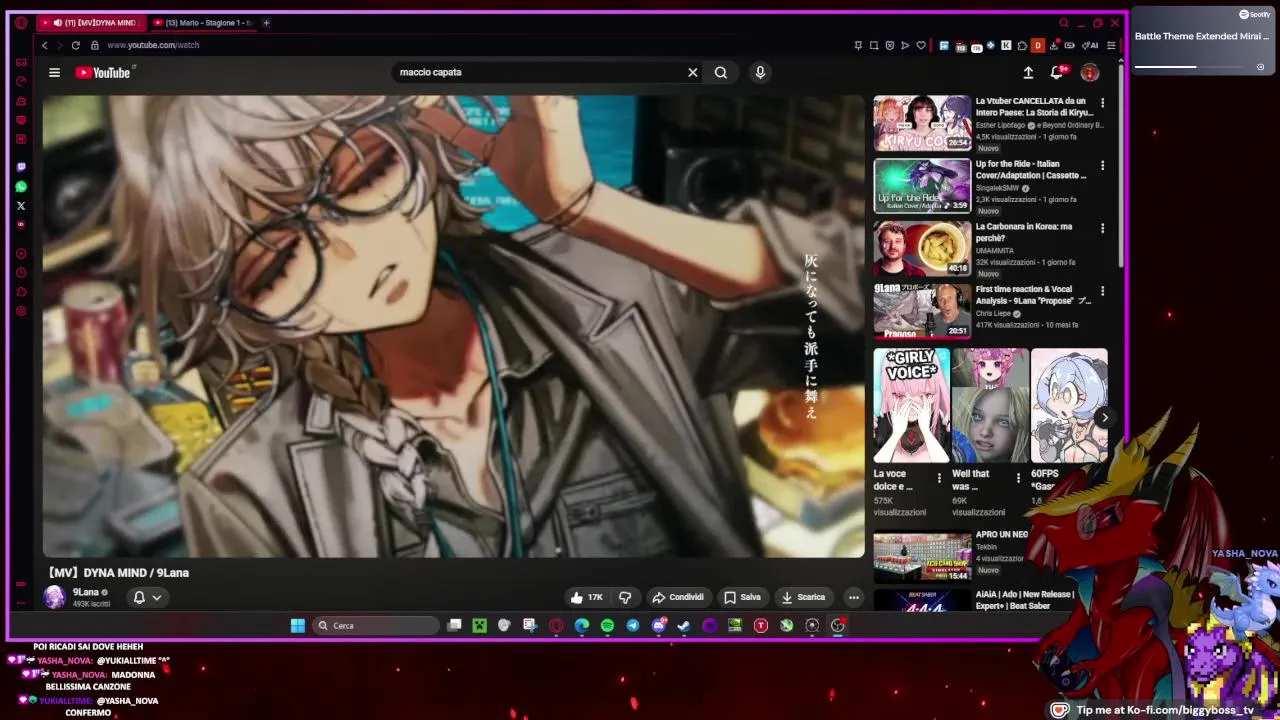This screenshot has height=720, width=1280.
Task: Open the 9Lana channel avatar
Action: pyautogui.click(x=54, y=597)
